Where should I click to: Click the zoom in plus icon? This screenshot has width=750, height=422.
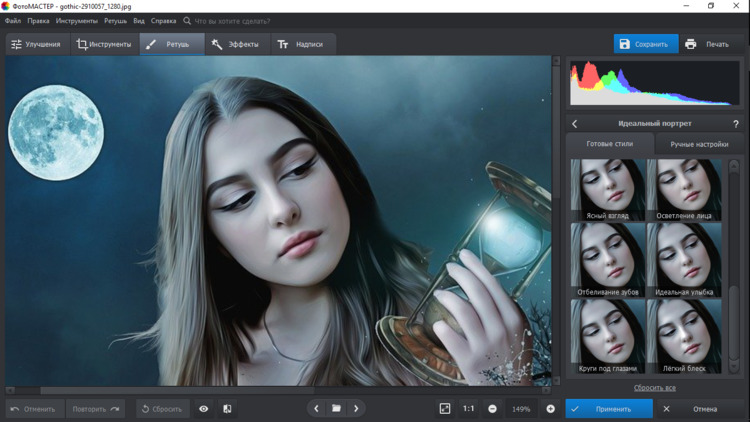pos(550,409)
